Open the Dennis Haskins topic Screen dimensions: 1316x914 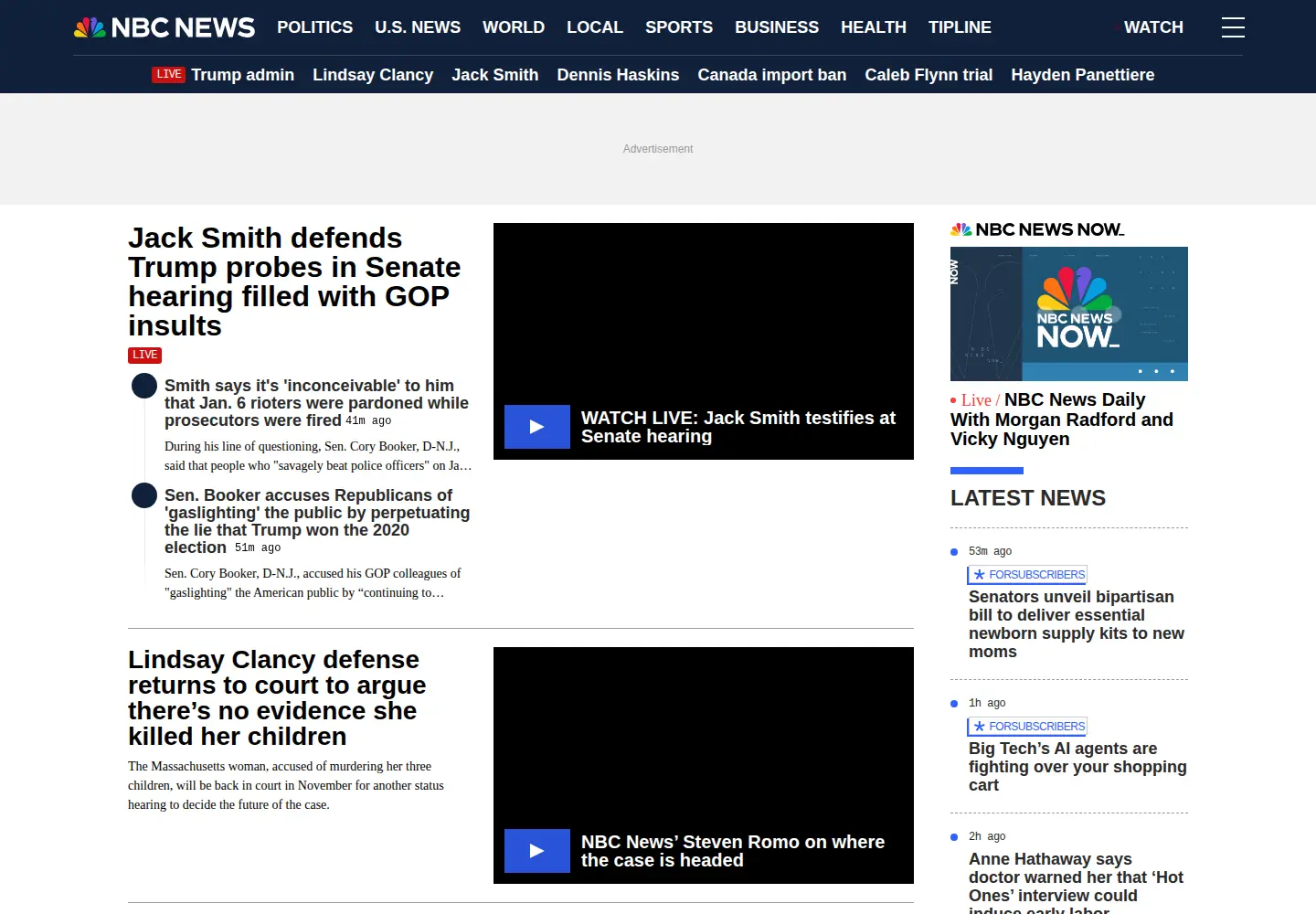[x=618, y=75]
